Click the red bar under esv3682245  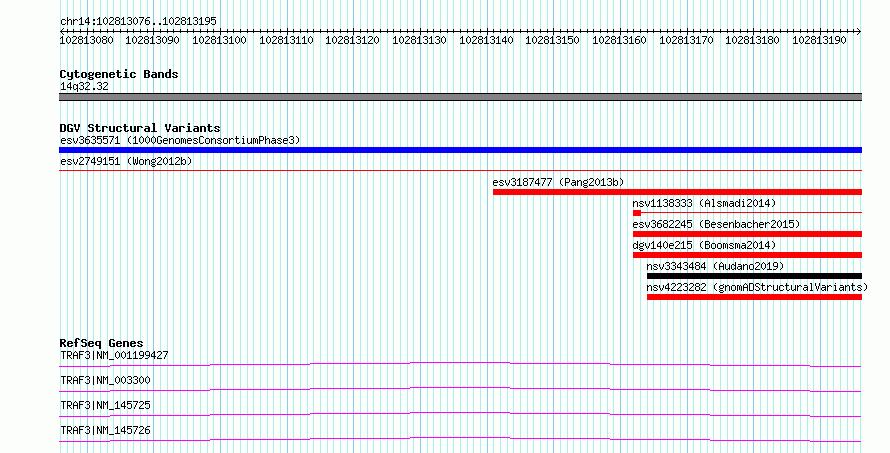(748, 234)
